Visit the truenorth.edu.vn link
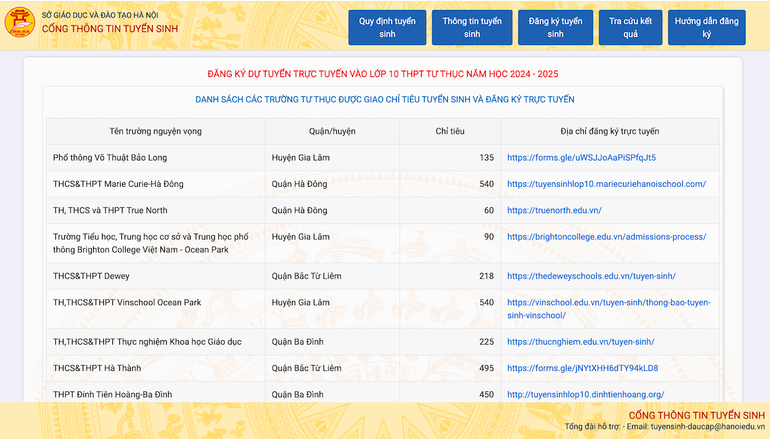The image size is (770, 439). [x=554, y=210]
